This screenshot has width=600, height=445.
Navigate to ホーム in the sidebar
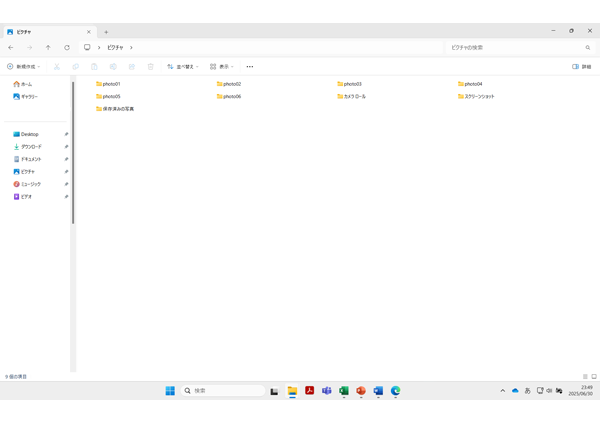26,84
